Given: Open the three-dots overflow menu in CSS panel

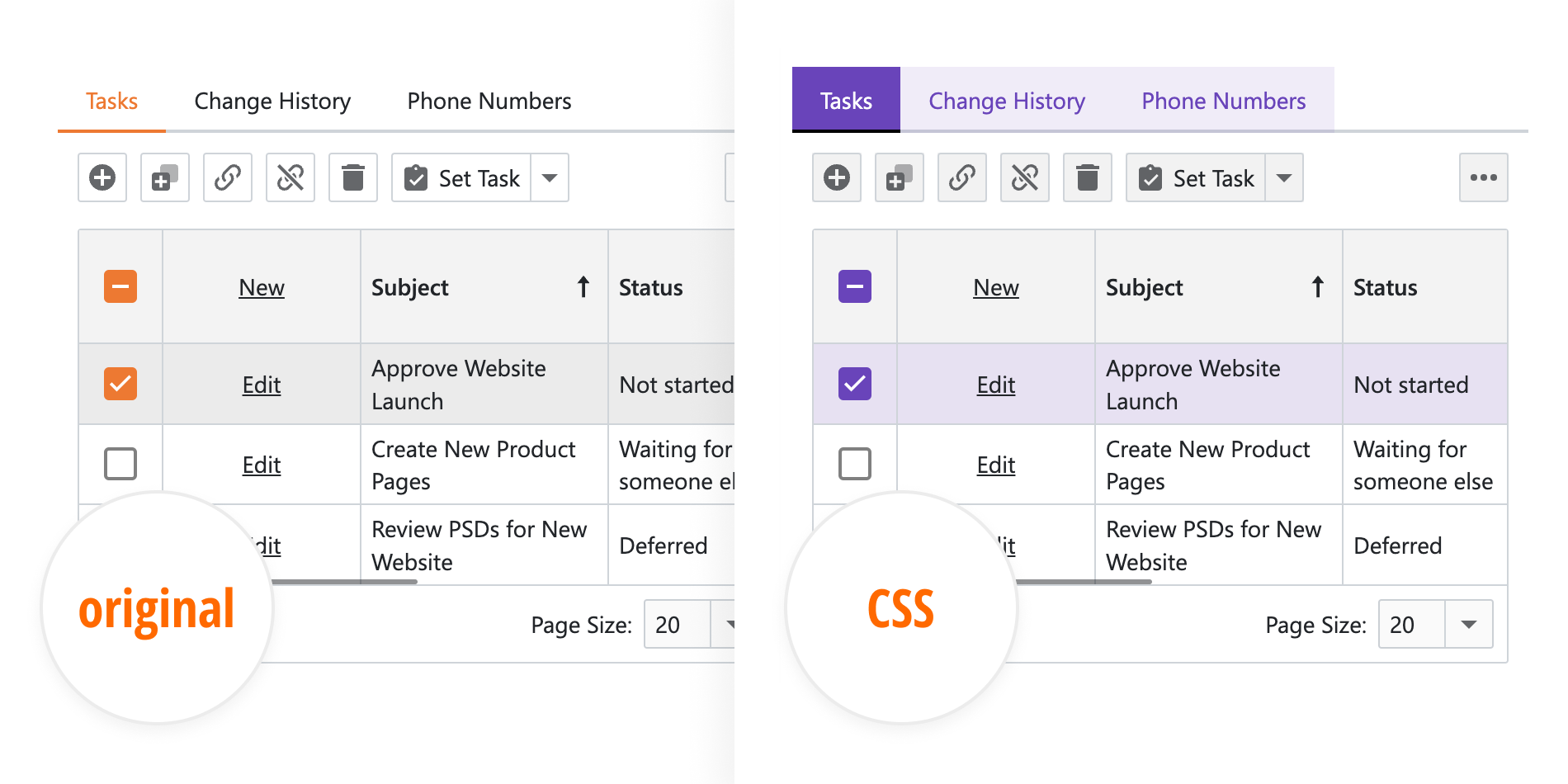Looking at the screenshot, I should tap(1484, 177).
